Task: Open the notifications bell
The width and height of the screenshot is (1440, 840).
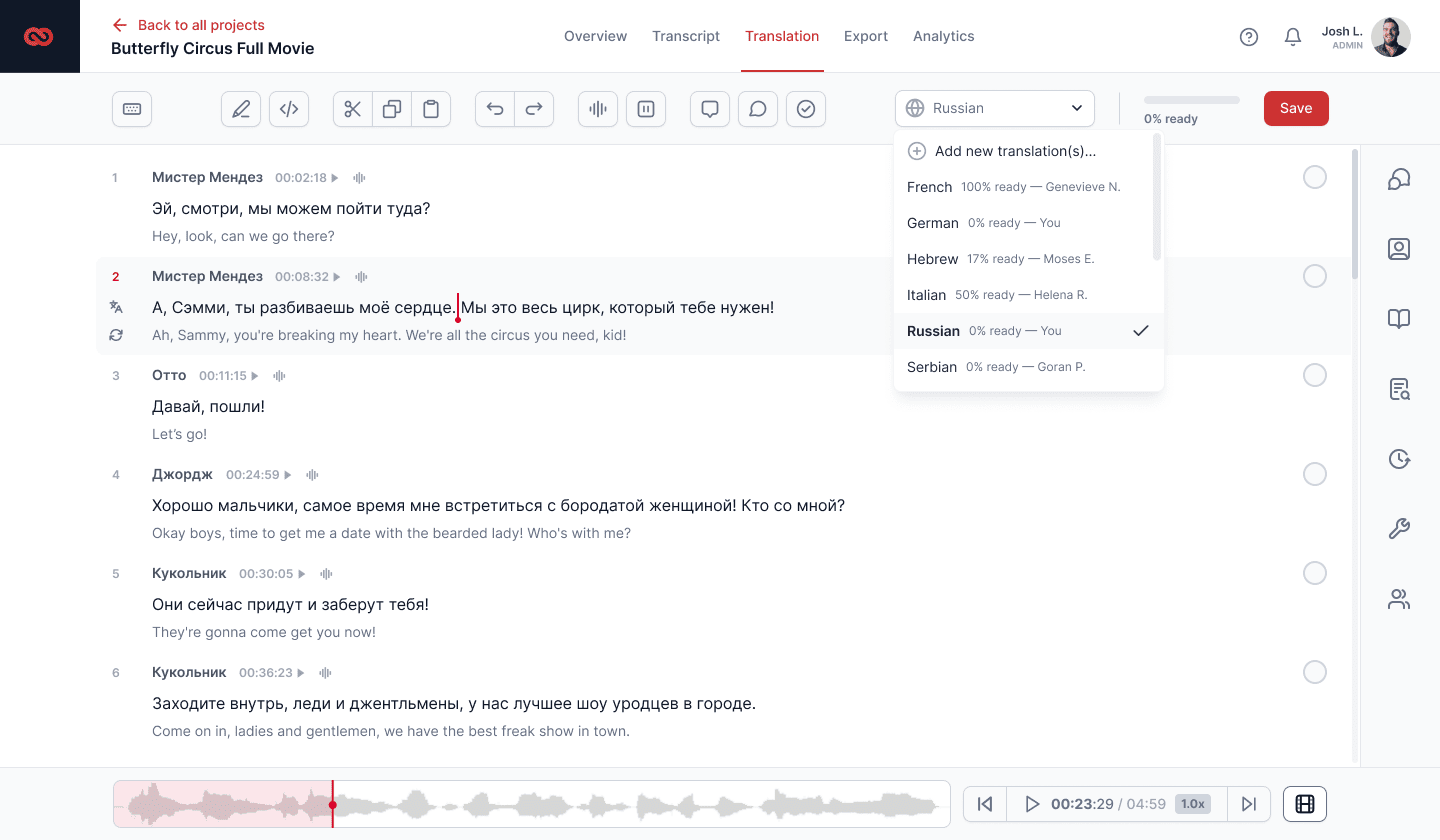Action: point(1293,37)
